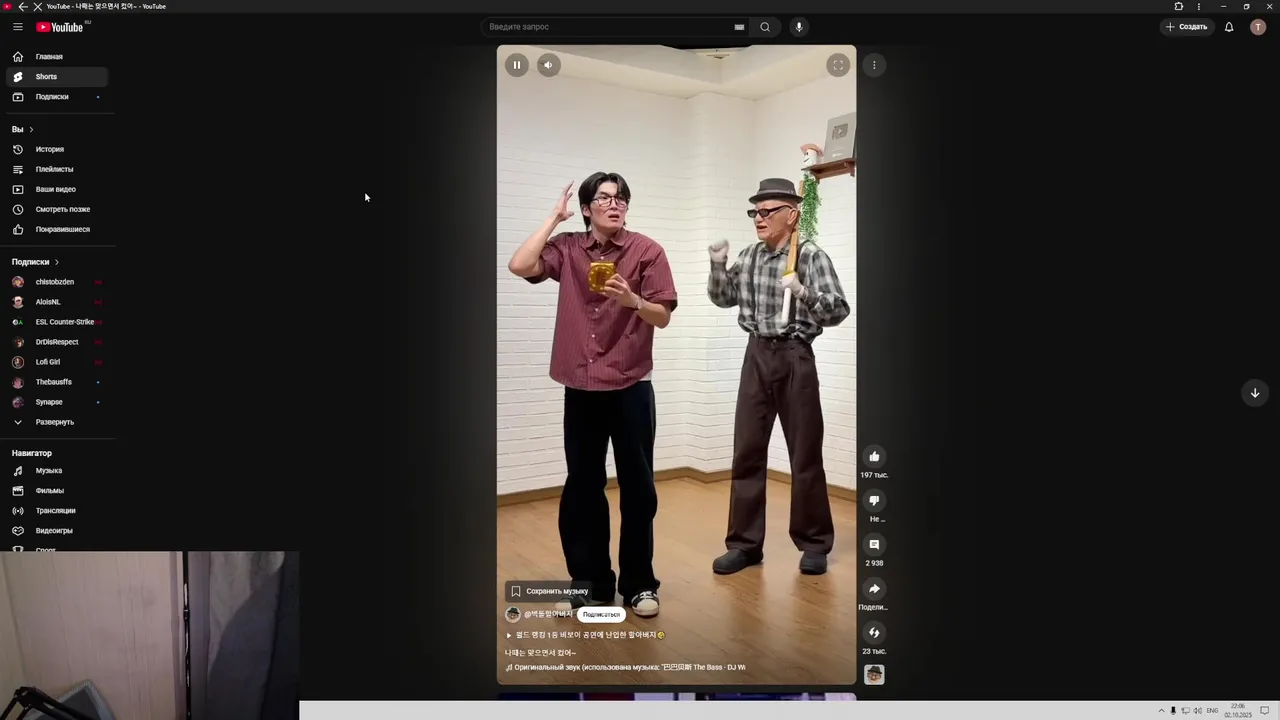Image resolution: width=1280 pixels, height=720 pixels.
Task: Open remix option (23 тыс.)
Action: [874, 632]
